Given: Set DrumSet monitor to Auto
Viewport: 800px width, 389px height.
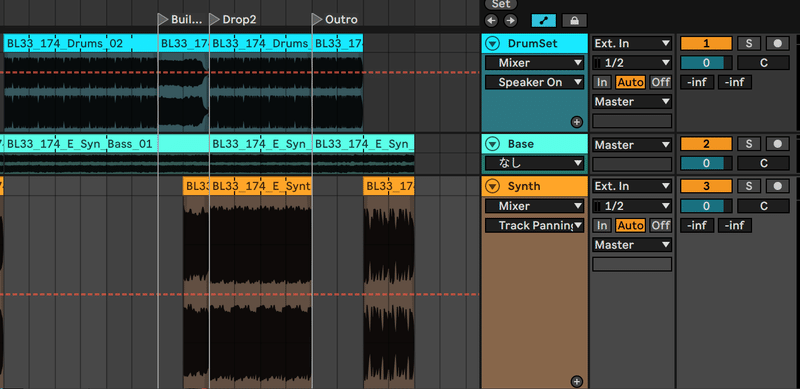Looking at the screenshot, I should [631, 82].
